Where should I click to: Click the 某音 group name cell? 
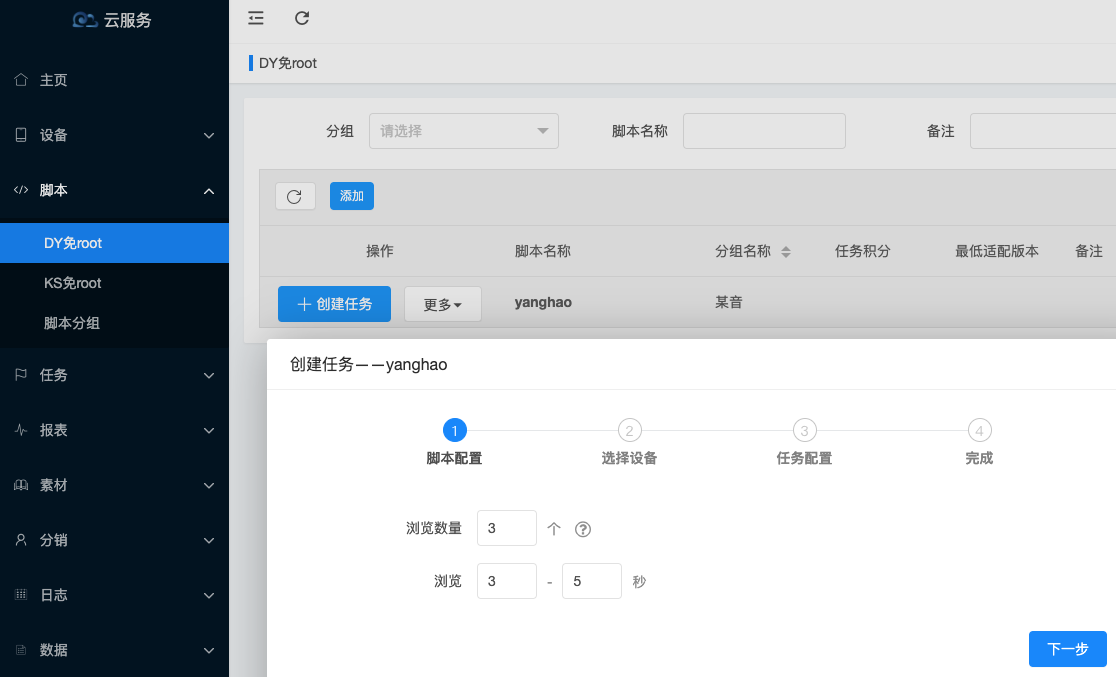click(x=729, y=303)
